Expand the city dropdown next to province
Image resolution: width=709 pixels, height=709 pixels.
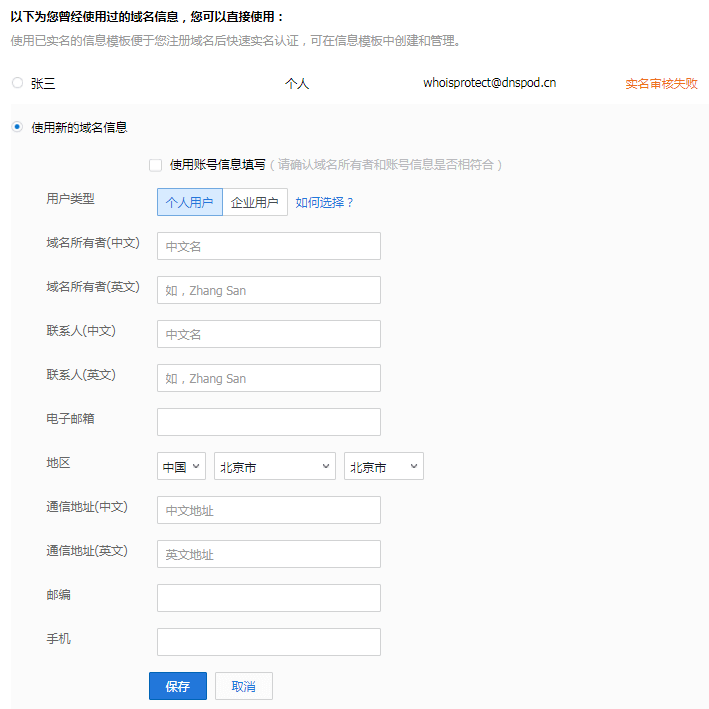[x=383, y=466]
